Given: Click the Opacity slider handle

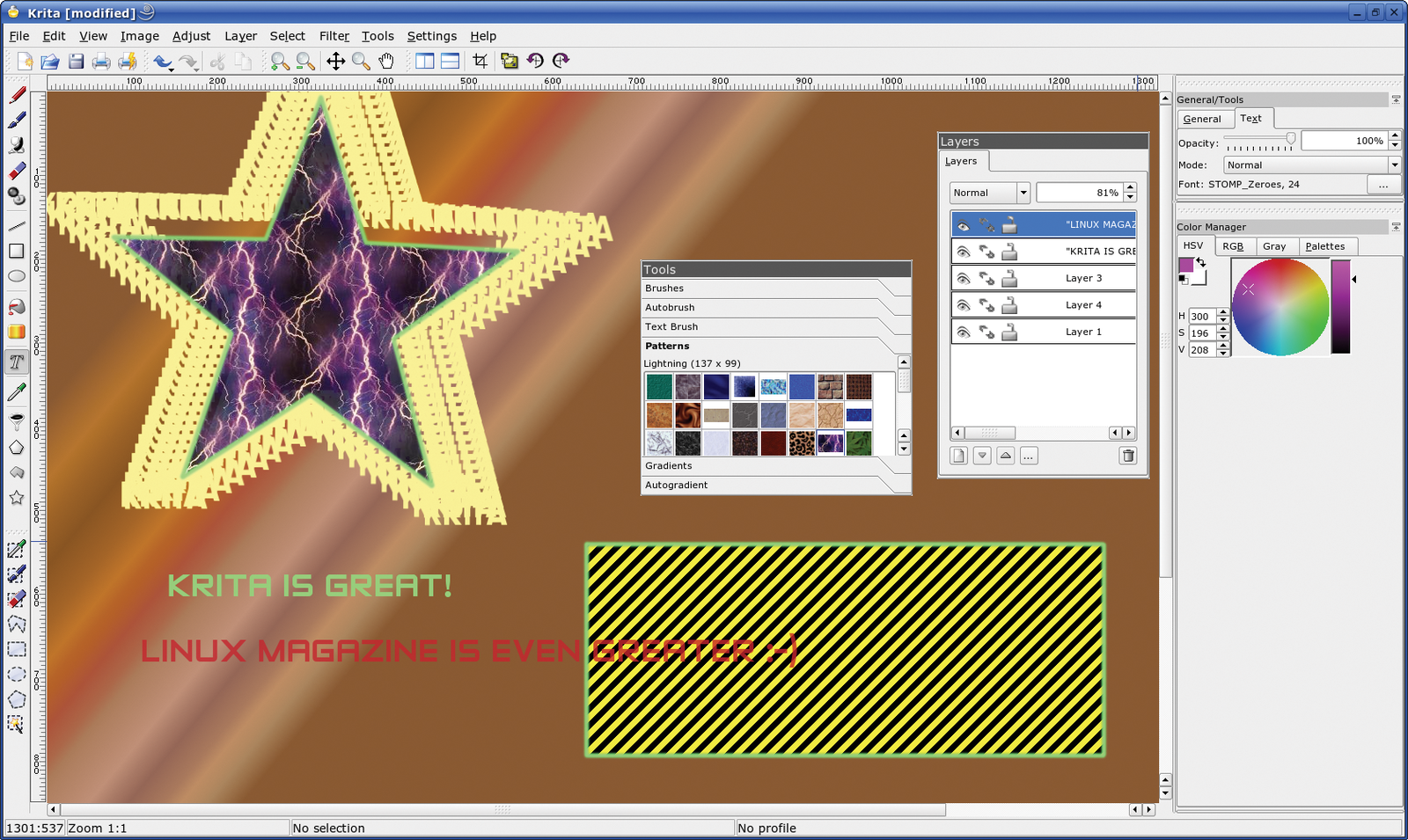Looking at the screenshot, I should point(1290,138).
